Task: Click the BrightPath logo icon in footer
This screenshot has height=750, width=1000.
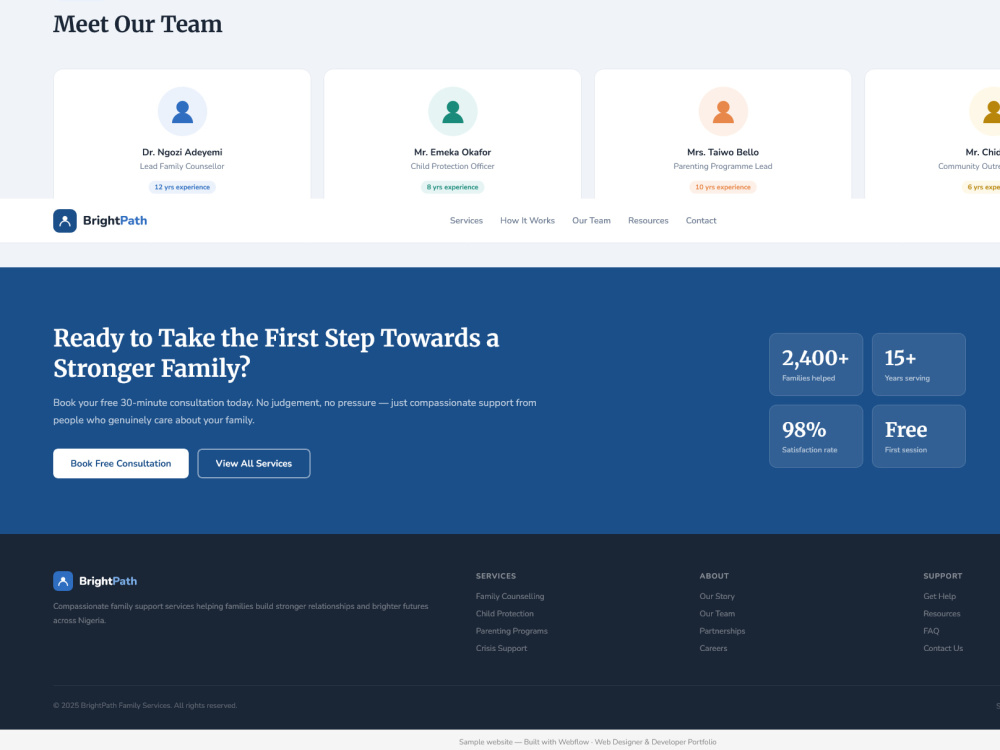Action: coord(62,581)
